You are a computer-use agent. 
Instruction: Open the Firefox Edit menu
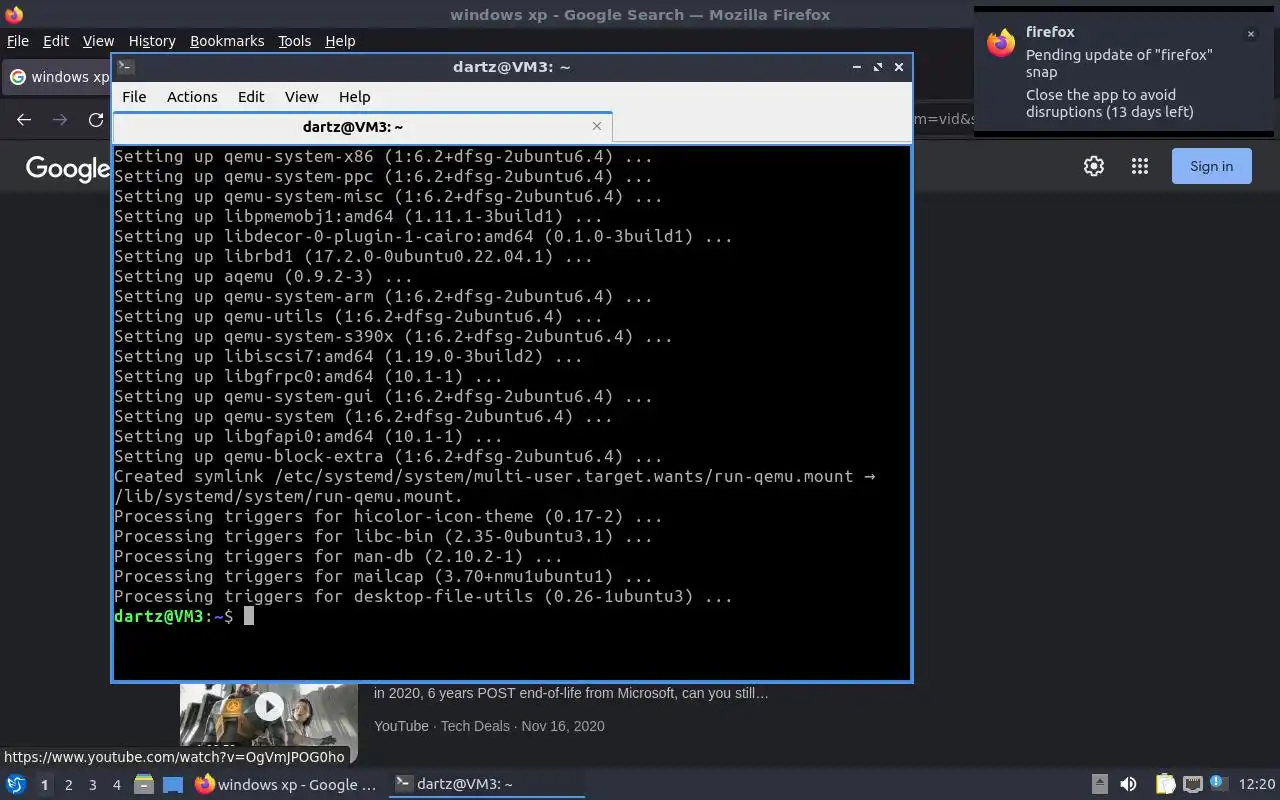(x=56, y=41)
